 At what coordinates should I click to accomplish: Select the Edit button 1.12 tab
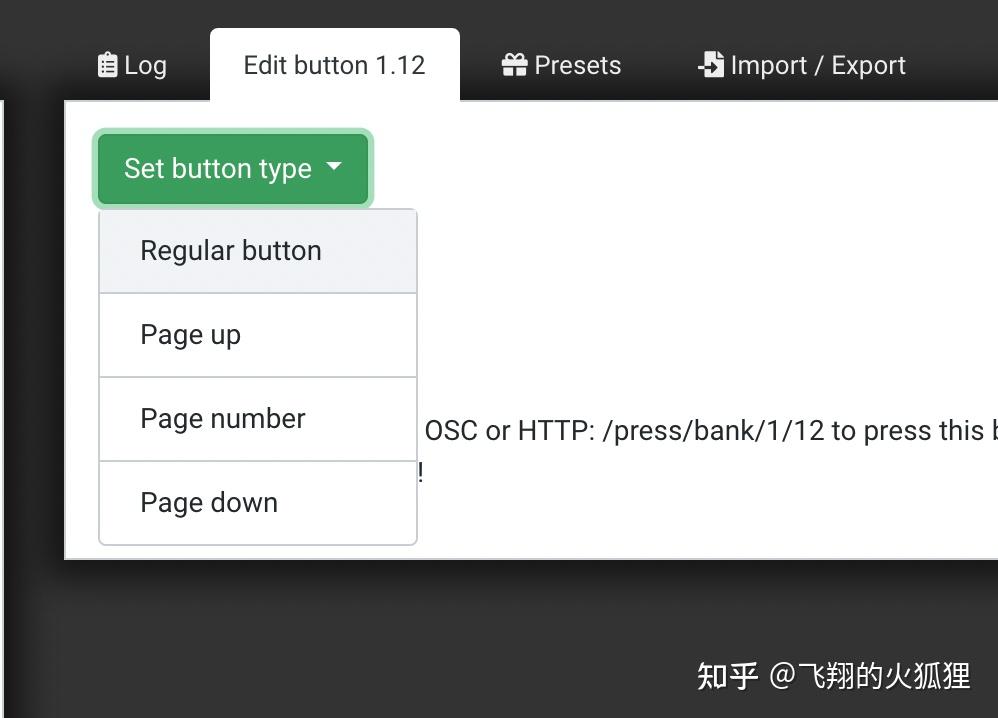tap(334, 64)
